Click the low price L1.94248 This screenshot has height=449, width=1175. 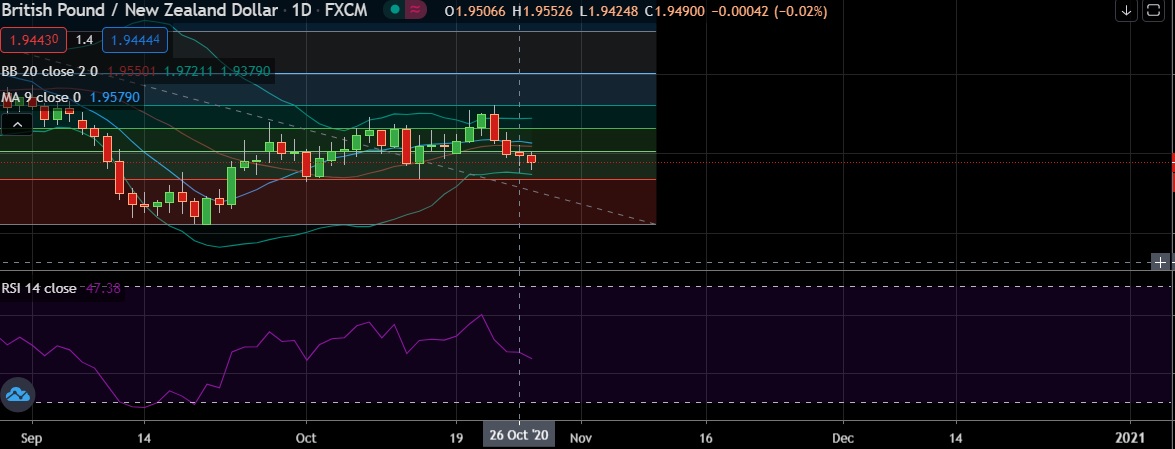pos(610,12)
